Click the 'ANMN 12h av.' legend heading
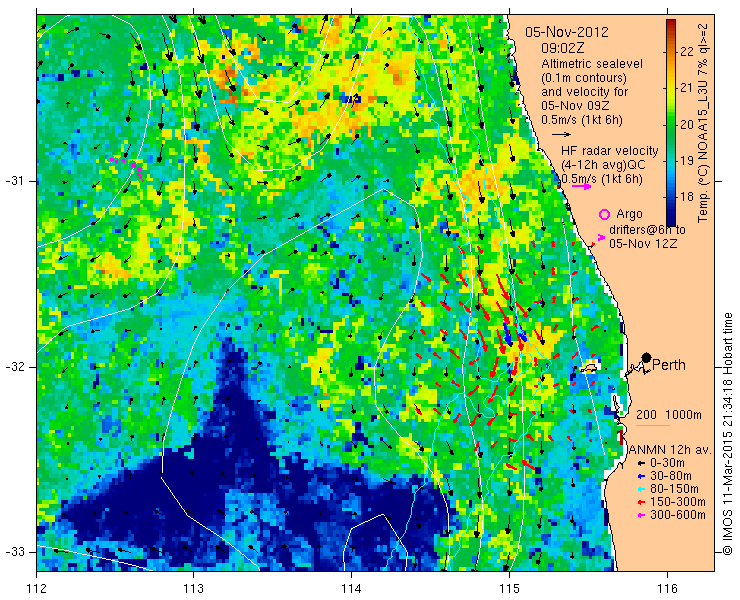The height and width of the screenshot is (600, 740). pyautogui.click(x=670, y=450)
